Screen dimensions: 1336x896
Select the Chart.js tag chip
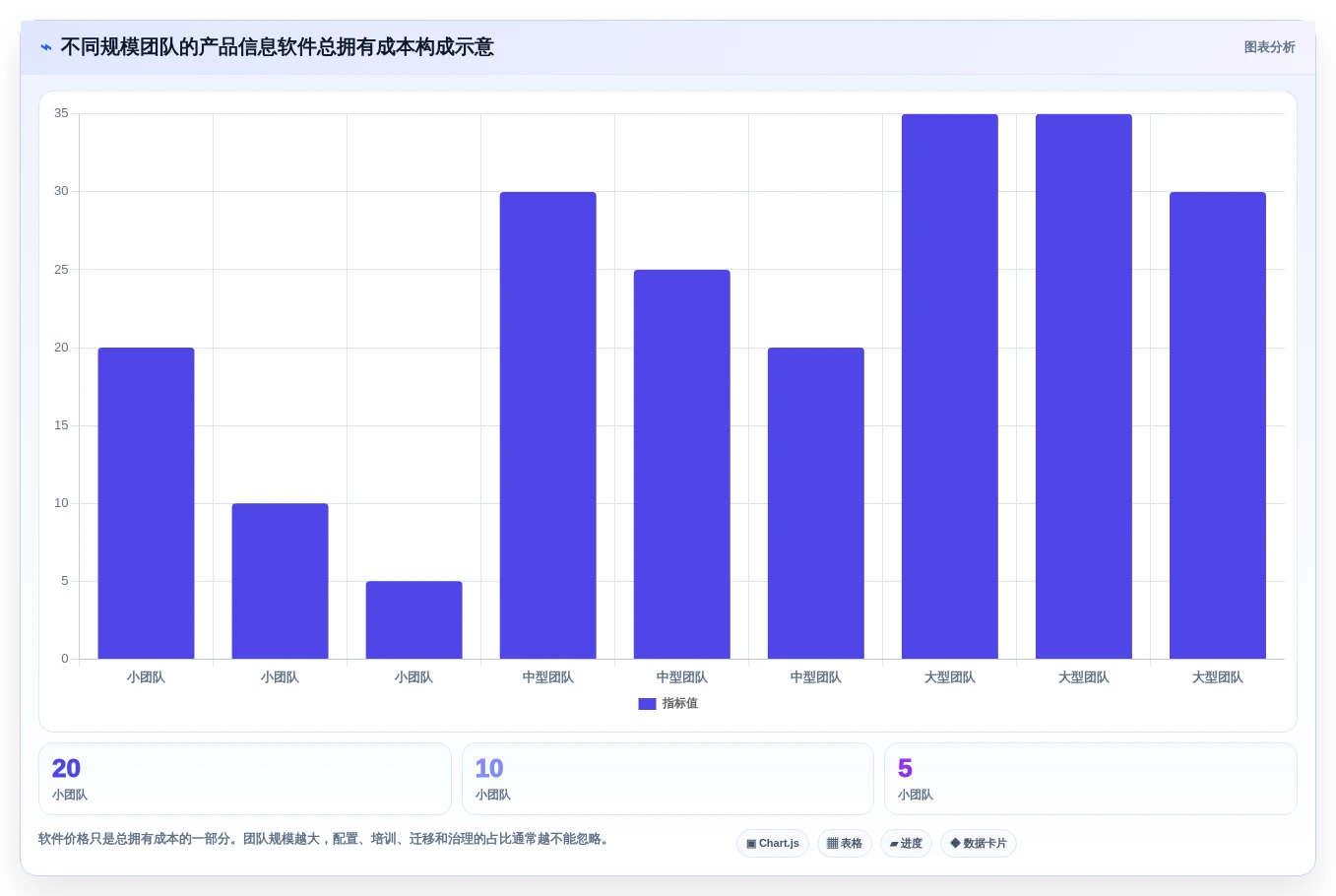(773, 844)
